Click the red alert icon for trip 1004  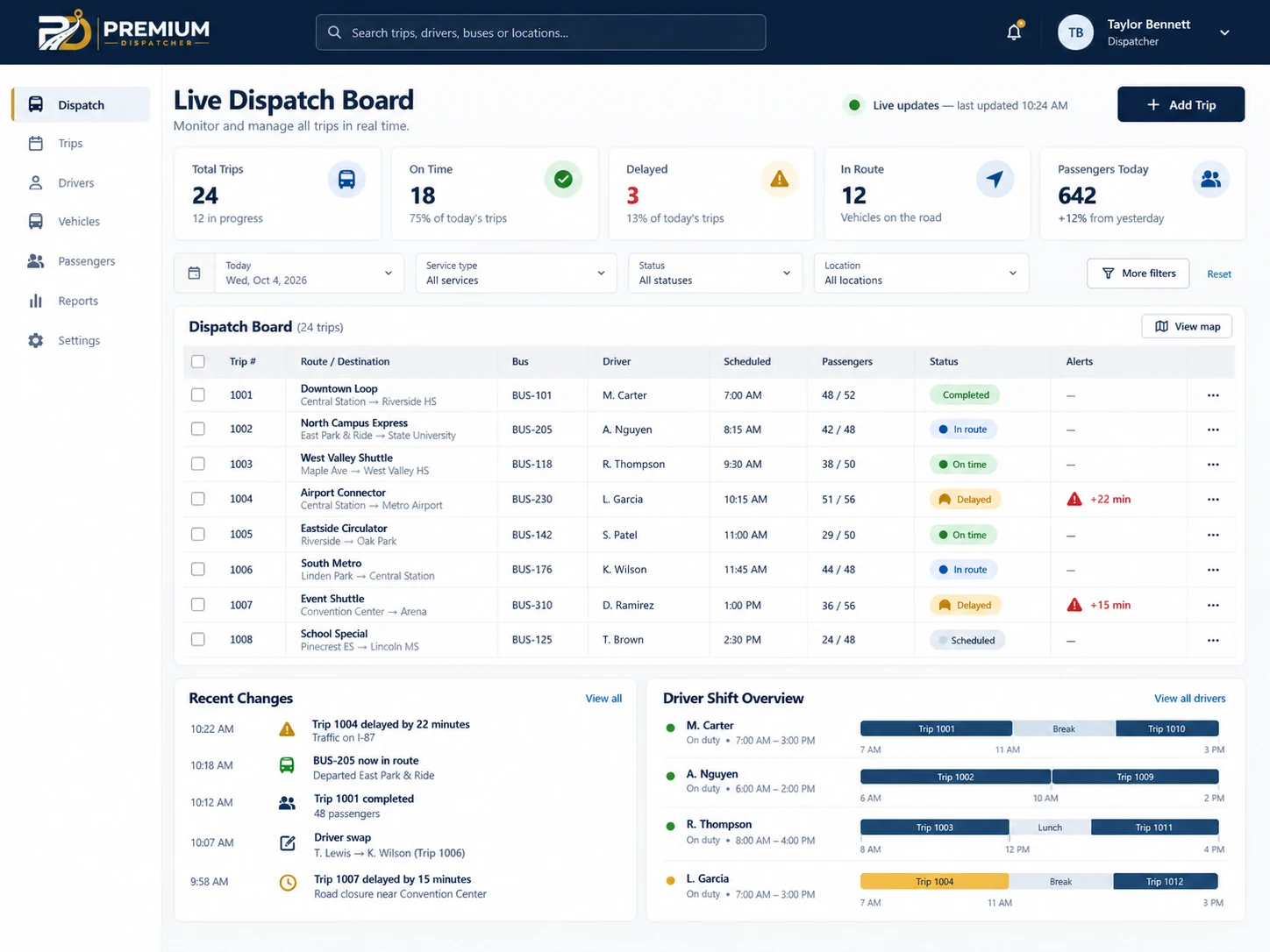(1074, 500)
